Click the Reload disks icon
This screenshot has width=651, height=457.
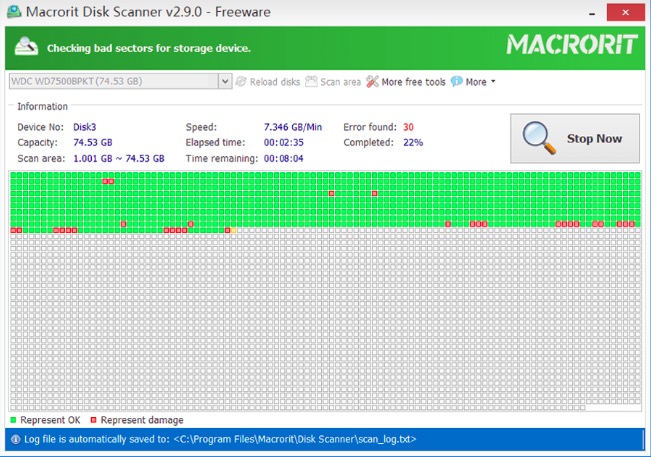pos(241,81)
